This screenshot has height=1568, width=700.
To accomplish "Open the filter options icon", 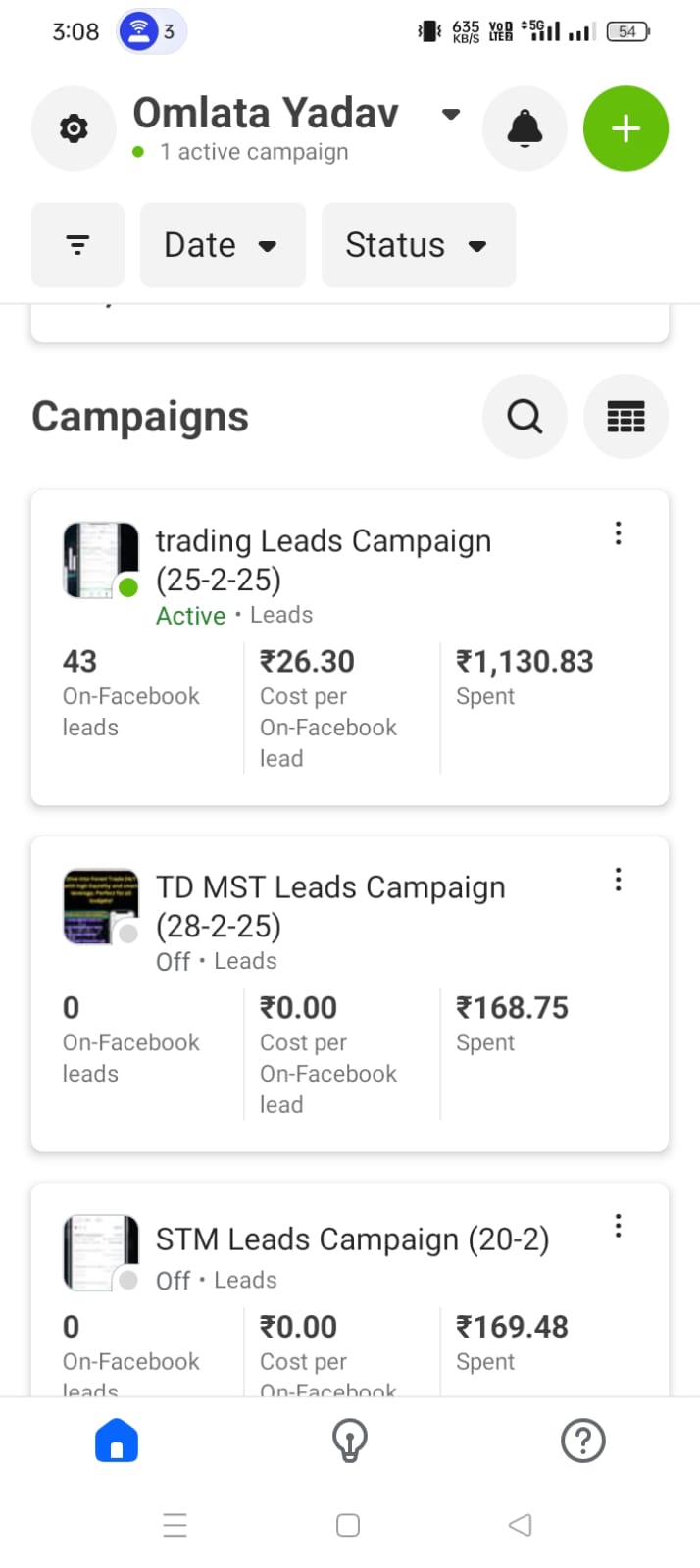I will (x=77, y=245).
